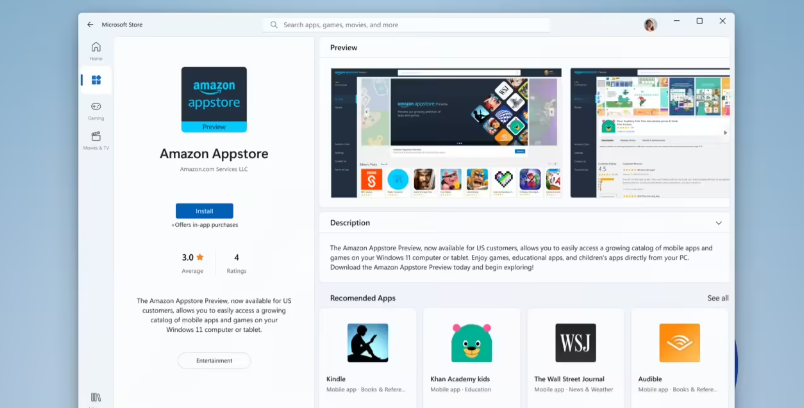Close the Microsoft Store window
This screenshot has width=804, height=408.
point(722,21)
